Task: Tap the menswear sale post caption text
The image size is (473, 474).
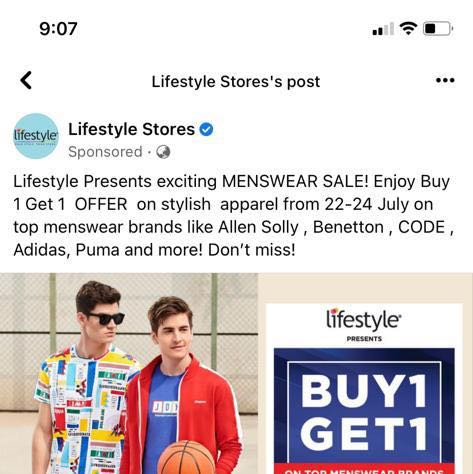Action: 233,216
